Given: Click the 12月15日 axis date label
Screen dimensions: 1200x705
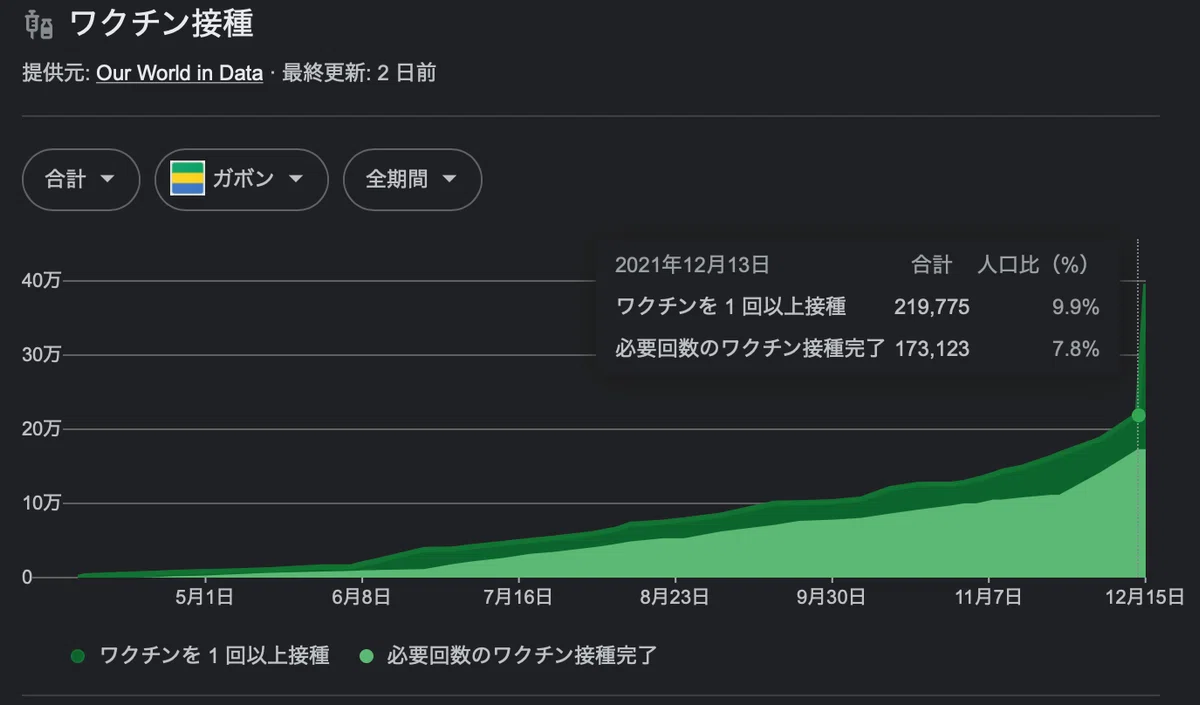Looking at the screenshot, I should click(1145, 597).
